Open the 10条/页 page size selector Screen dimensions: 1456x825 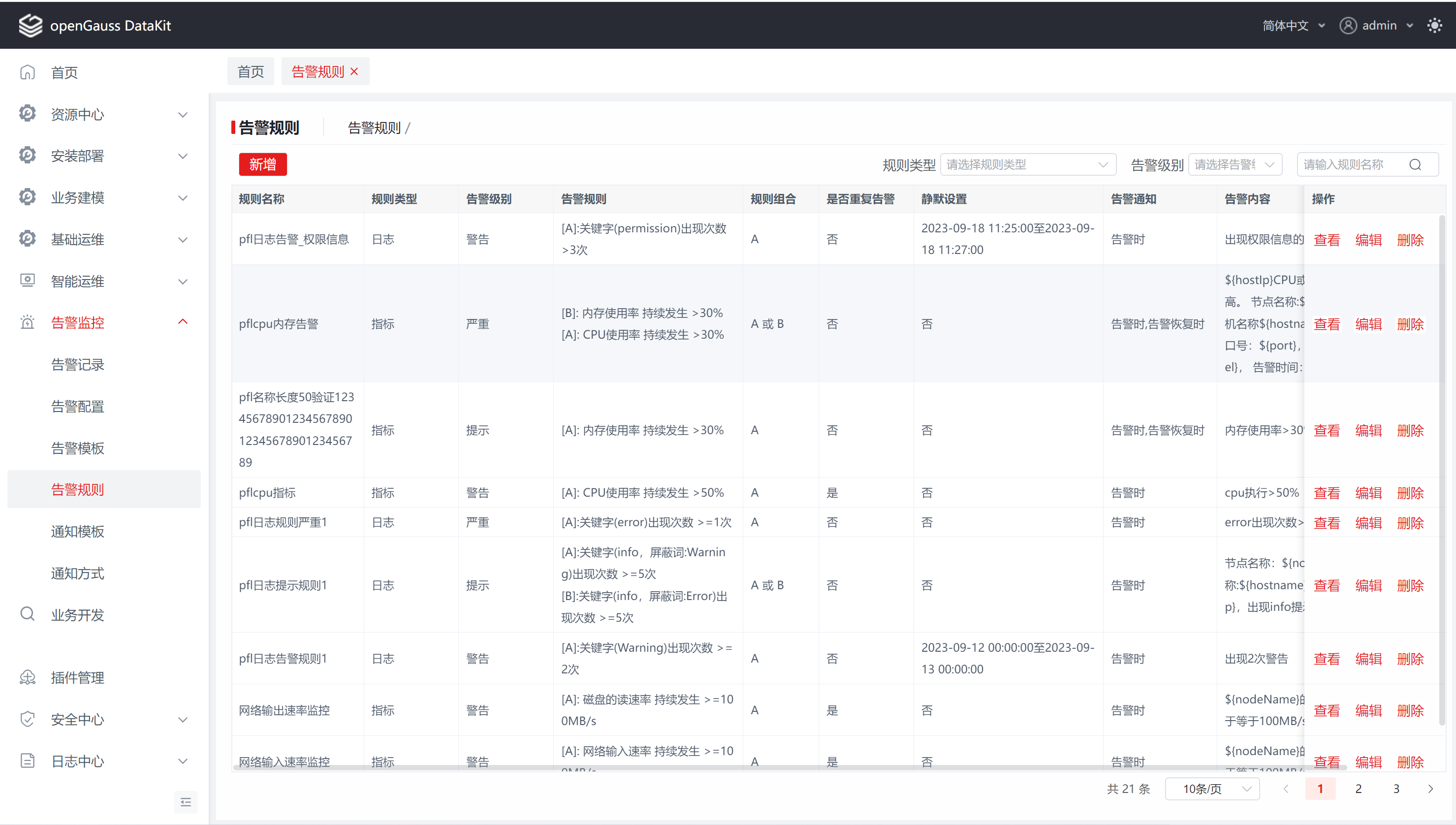pyautogui.click(x=1212, y=789)
